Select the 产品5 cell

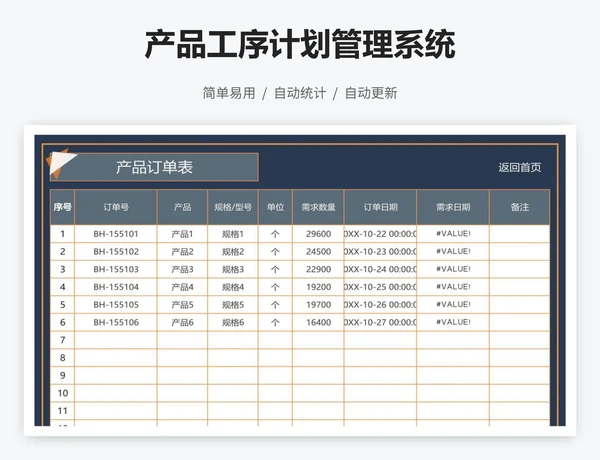point(182,305)
